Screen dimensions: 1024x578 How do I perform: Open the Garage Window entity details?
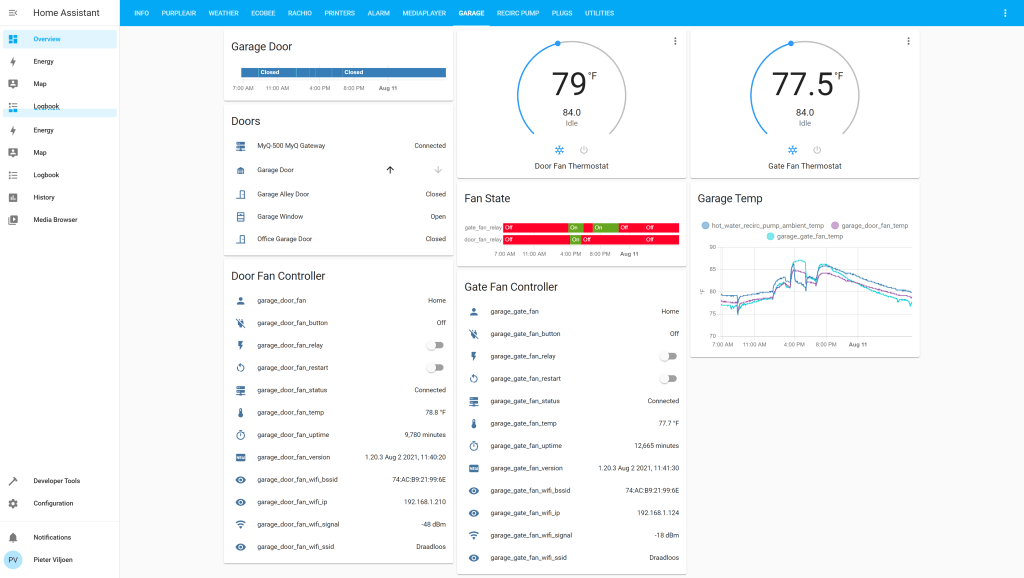point(280,216)
